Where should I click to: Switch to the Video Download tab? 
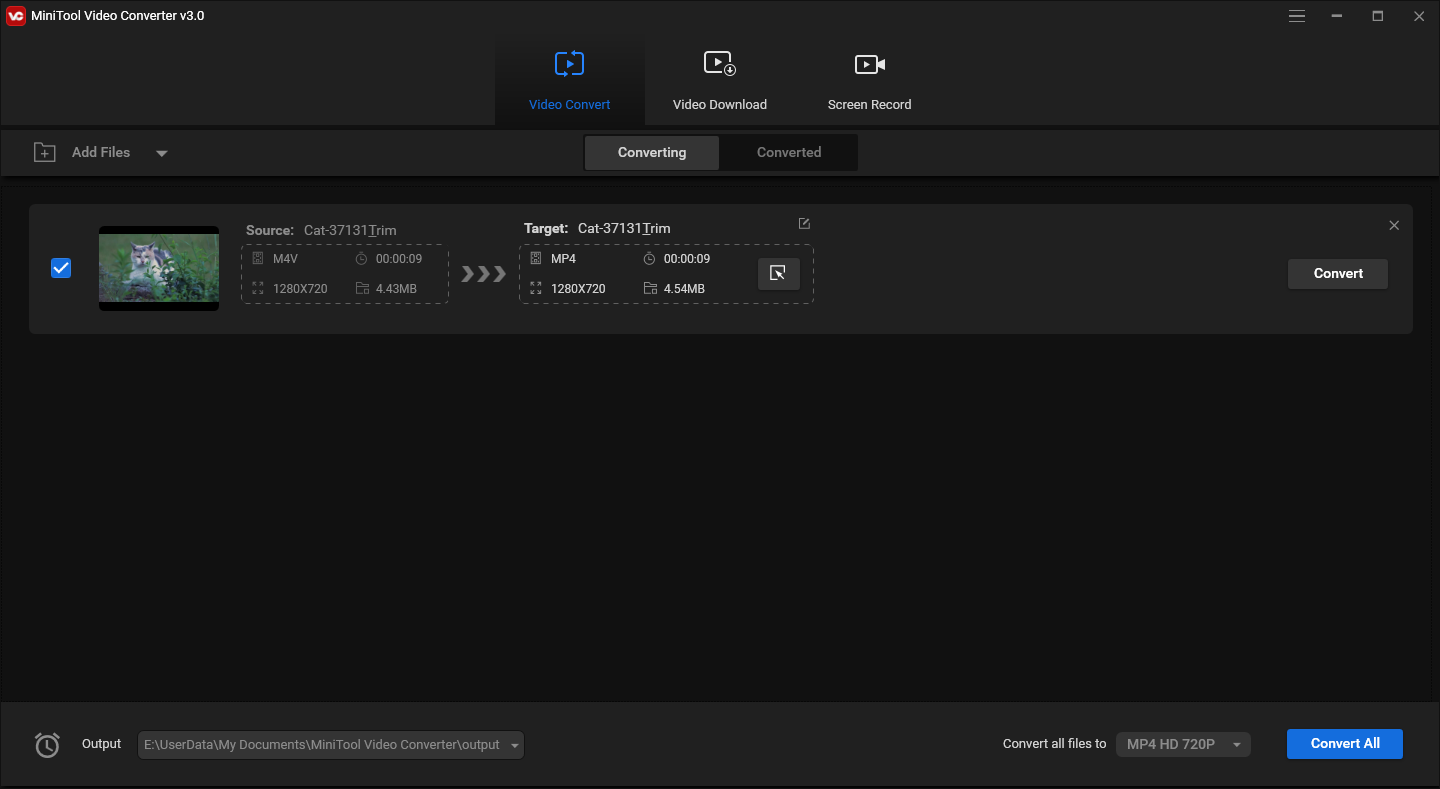coord(719,81)
